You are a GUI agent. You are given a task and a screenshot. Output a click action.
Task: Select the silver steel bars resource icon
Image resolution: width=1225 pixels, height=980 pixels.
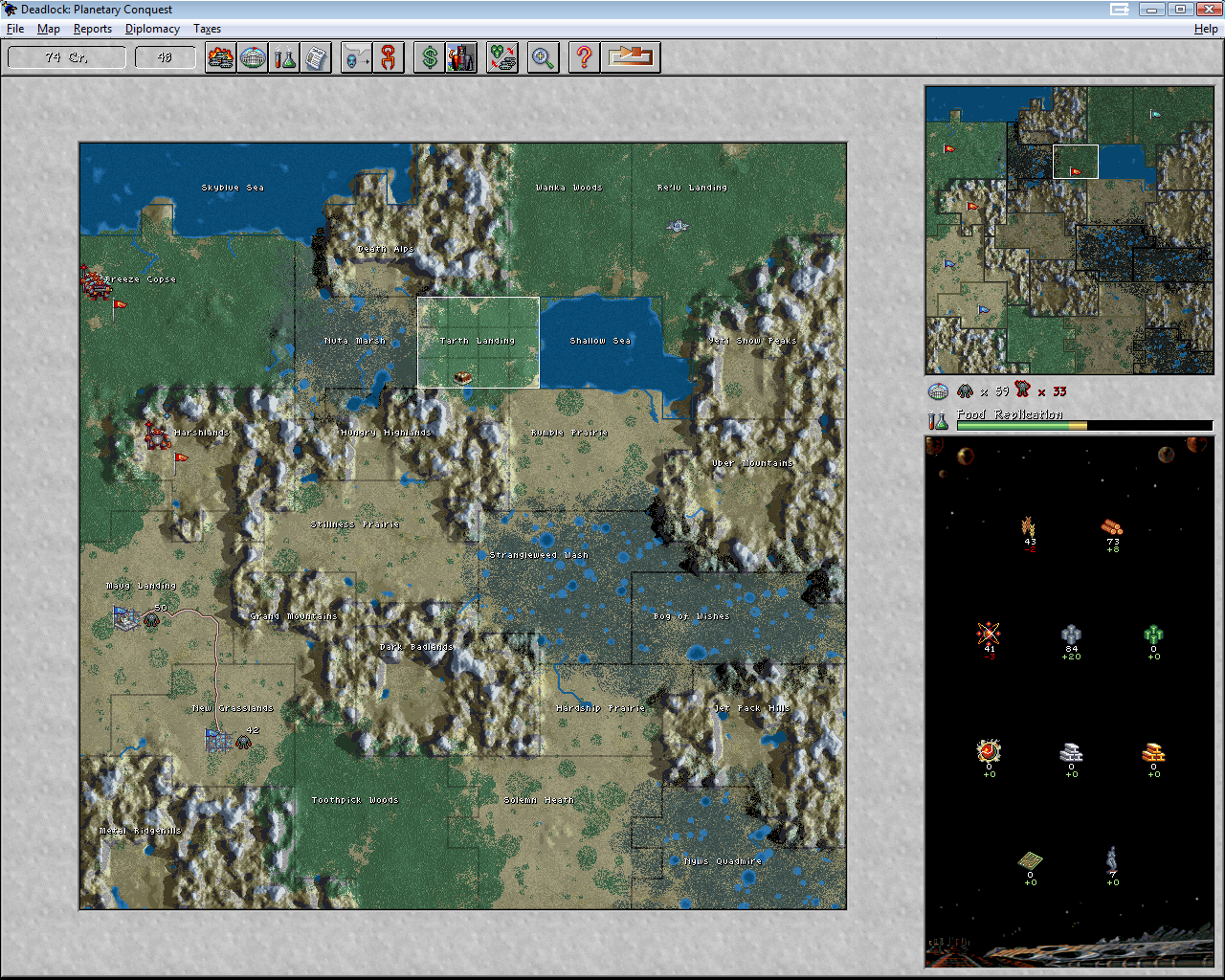click(x=1071, y=752)
